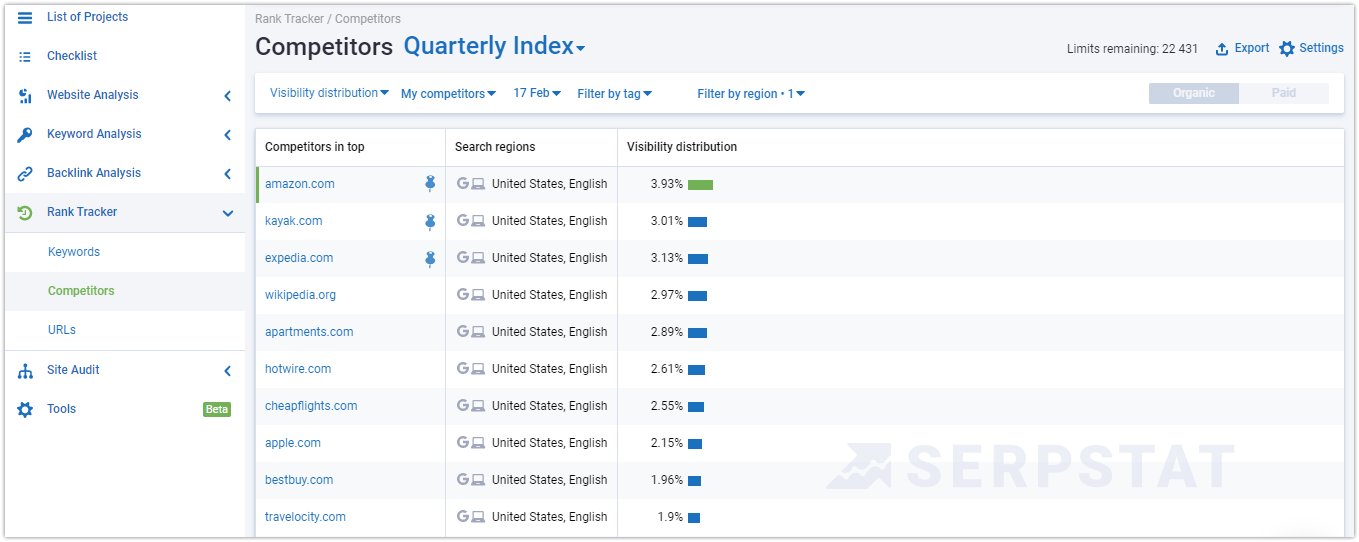The width and height of the screenshot is (1359, 542).
Task: Unpin amazon.com using its pin icon
Action: coord(430,184)
